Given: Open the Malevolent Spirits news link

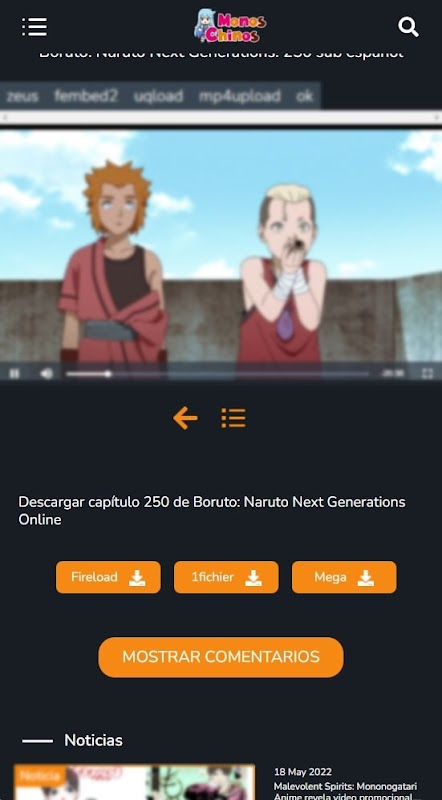Looking at the screenshot, I should tap(346, 791).
